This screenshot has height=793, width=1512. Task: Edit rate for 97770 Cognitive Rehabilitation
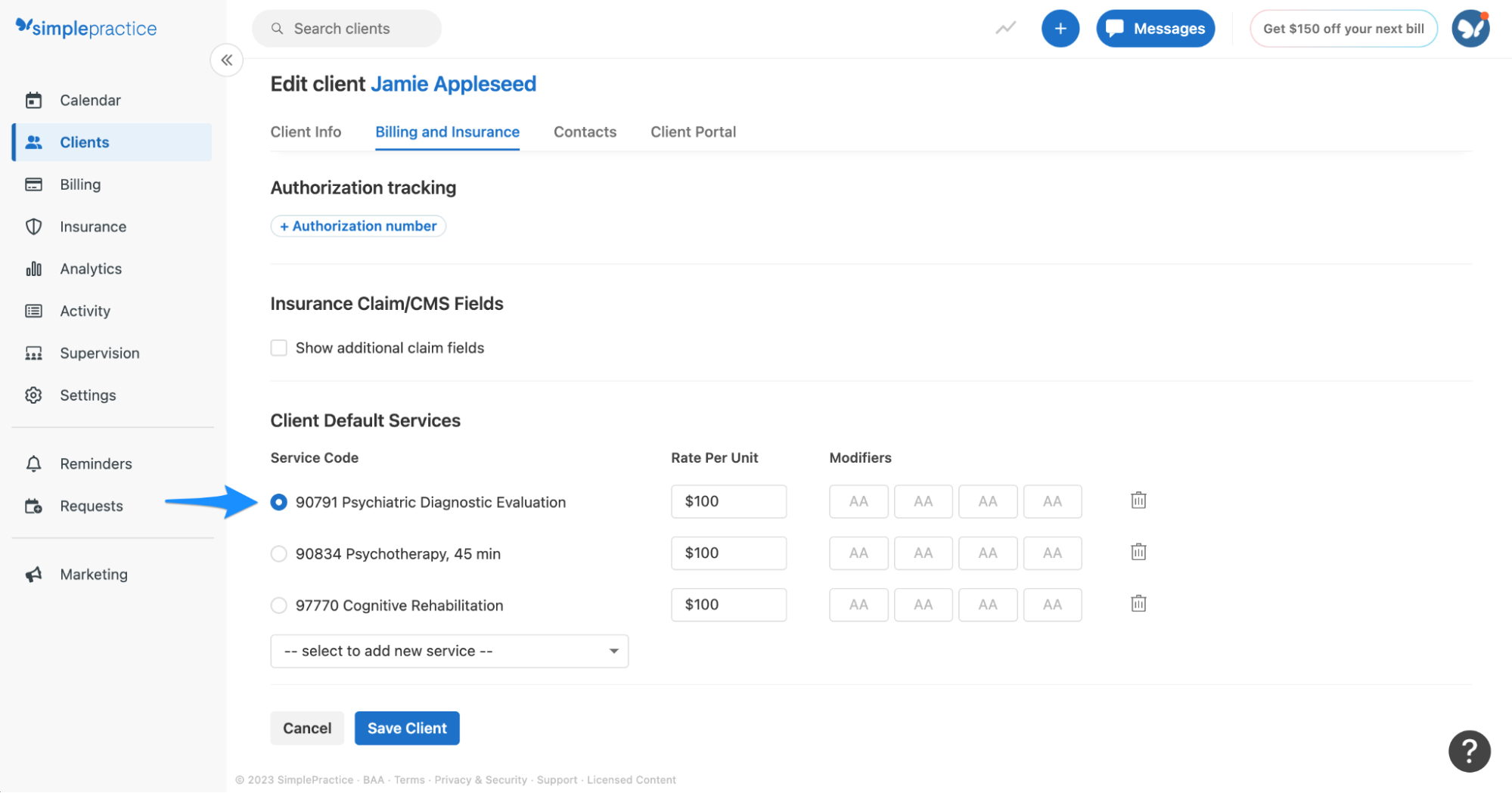[728, 605]
